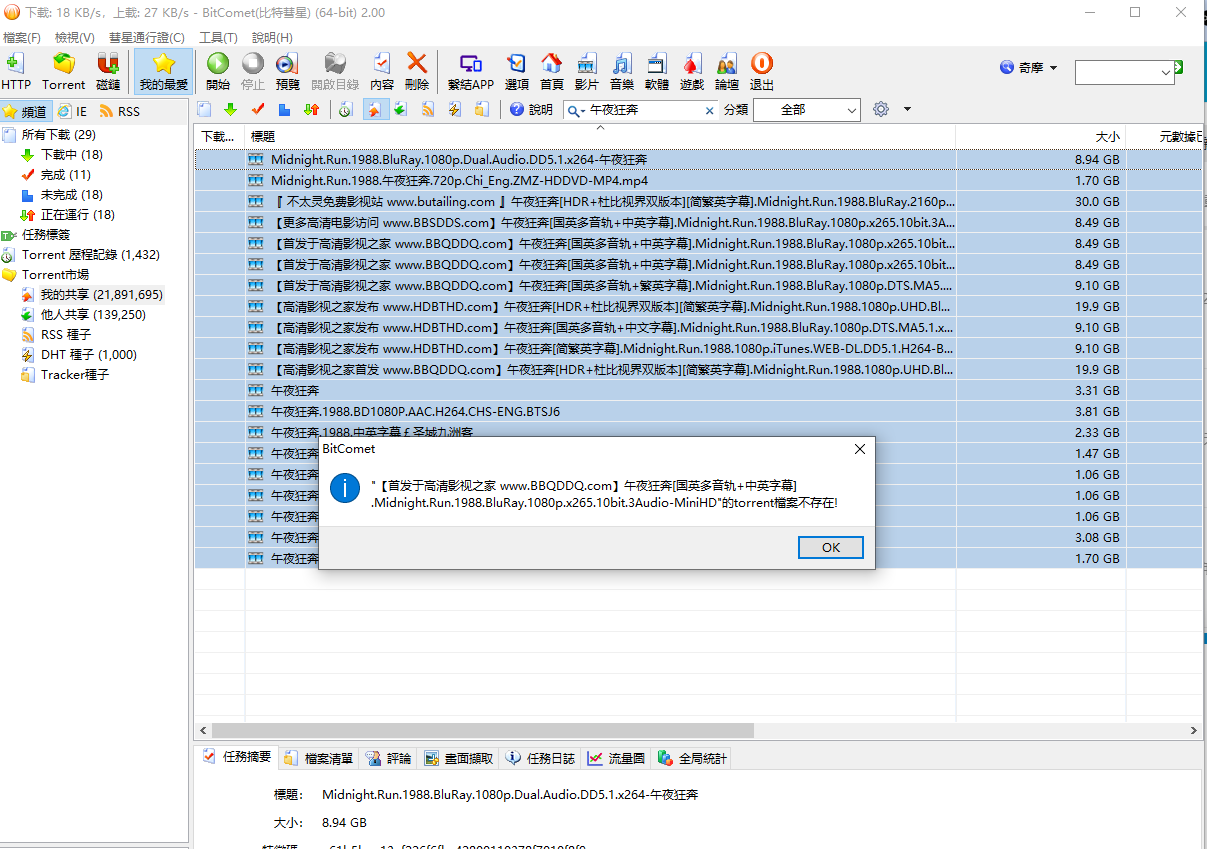Sort by the 標題 column header
Viewport: 1207px width, 849px height.
coord(600,136)
